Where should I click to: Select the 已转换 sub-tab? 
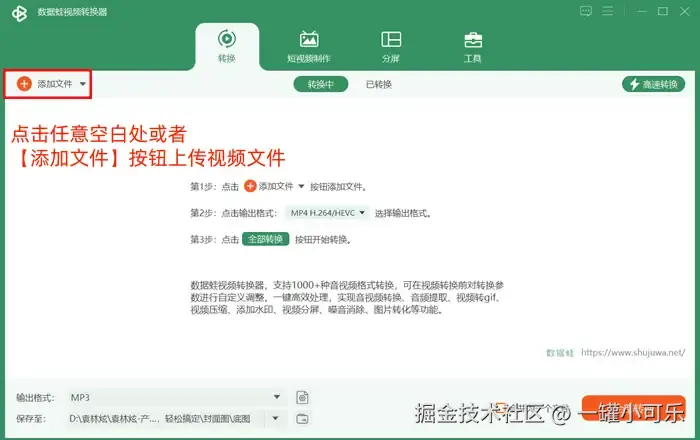[x=379, y=84]
